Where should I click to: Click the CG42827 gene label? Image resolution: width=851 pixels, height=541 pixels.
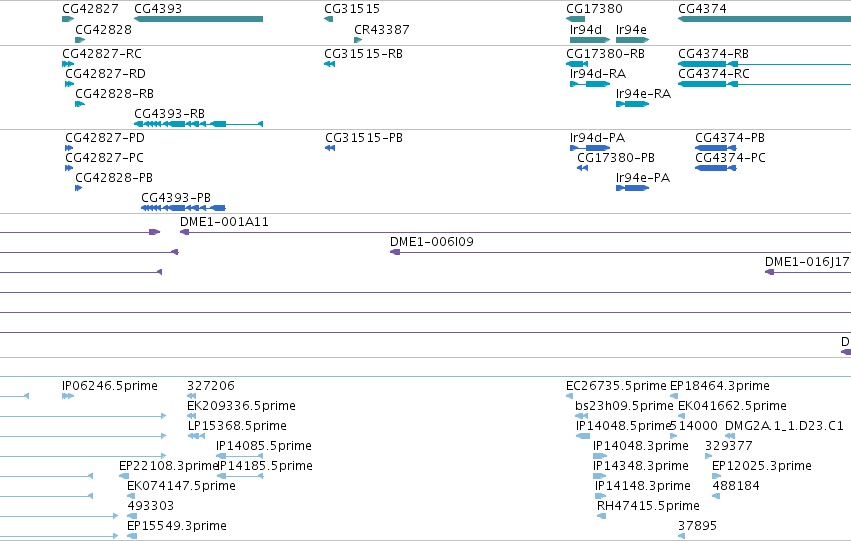point(90,9)
